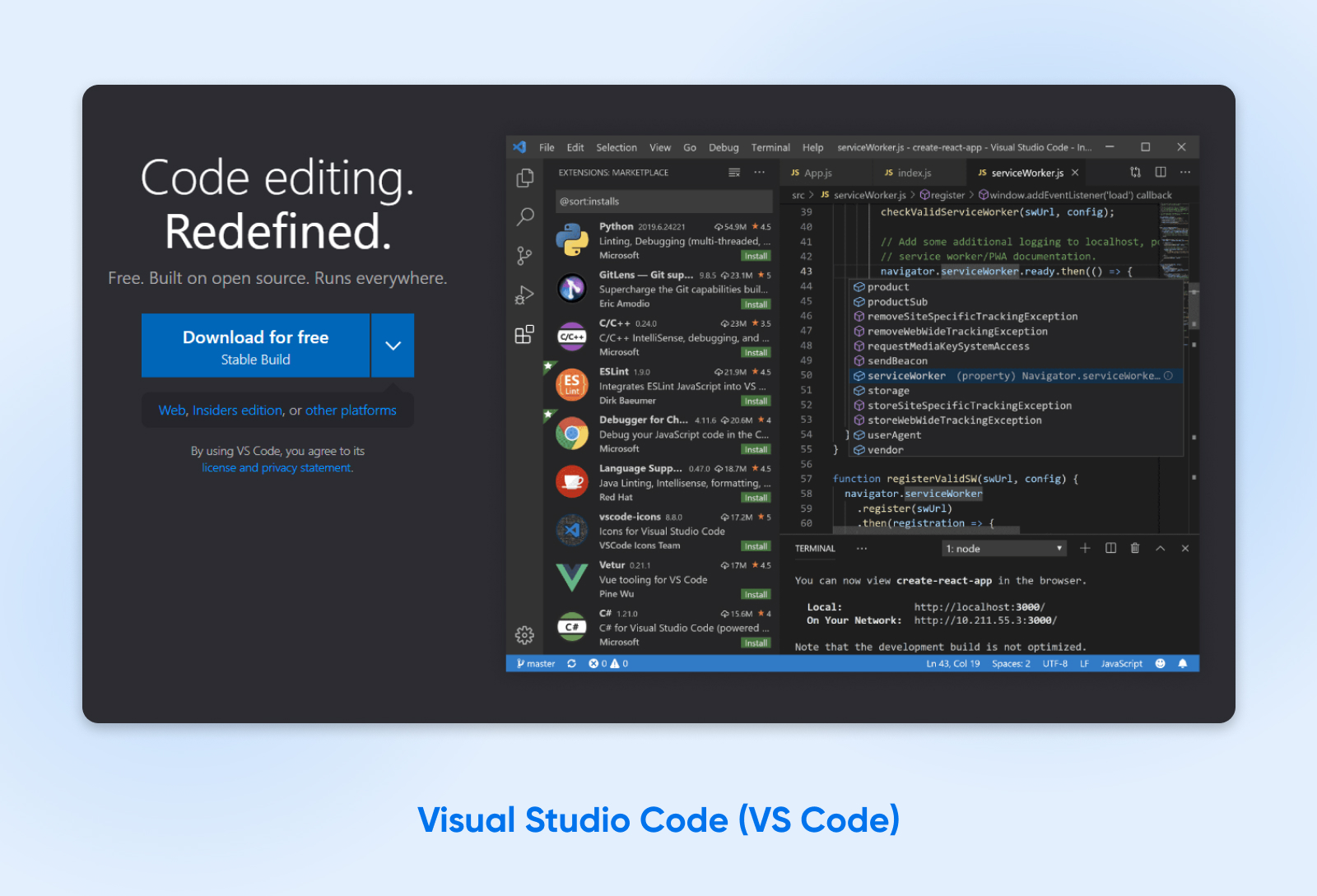Screen dimensions: 1317x896
Task: Collapse the terminal panel with the chevron
Action: coord(1161,548)
